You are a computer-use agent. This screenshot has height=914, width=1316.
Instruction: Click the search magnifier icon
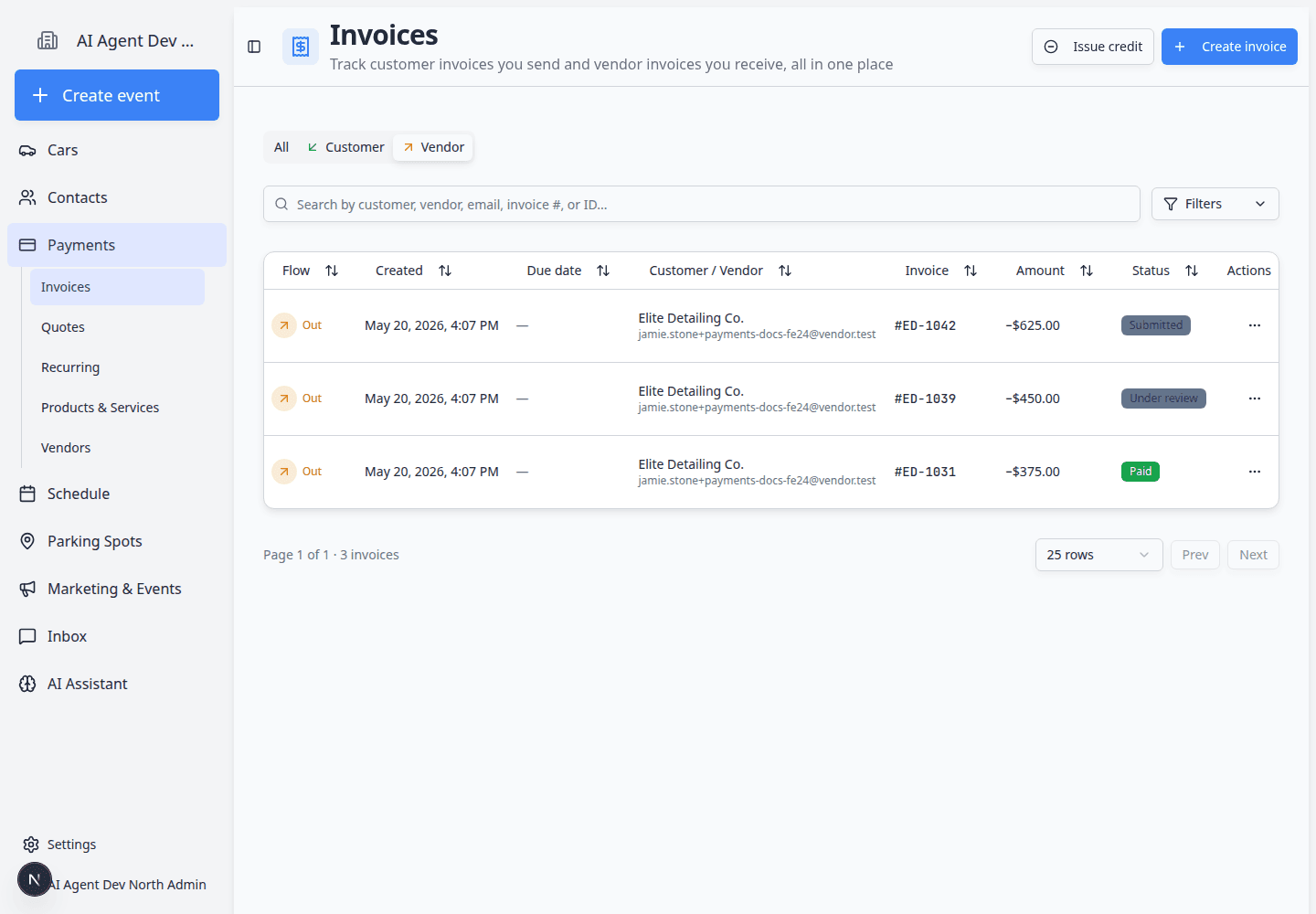tap(281, 204)
